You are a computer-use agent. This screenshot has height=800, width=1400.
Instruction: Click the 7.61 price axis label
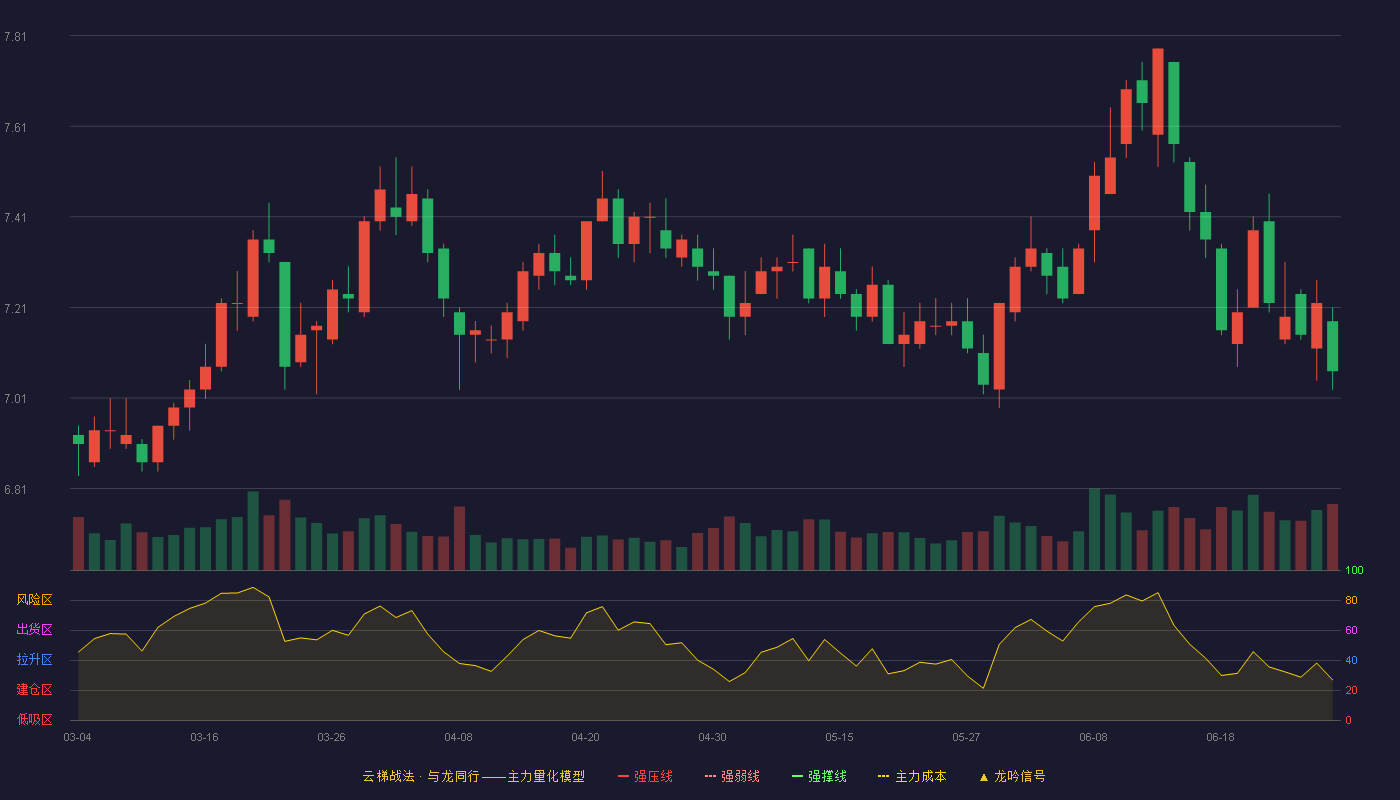15,128
